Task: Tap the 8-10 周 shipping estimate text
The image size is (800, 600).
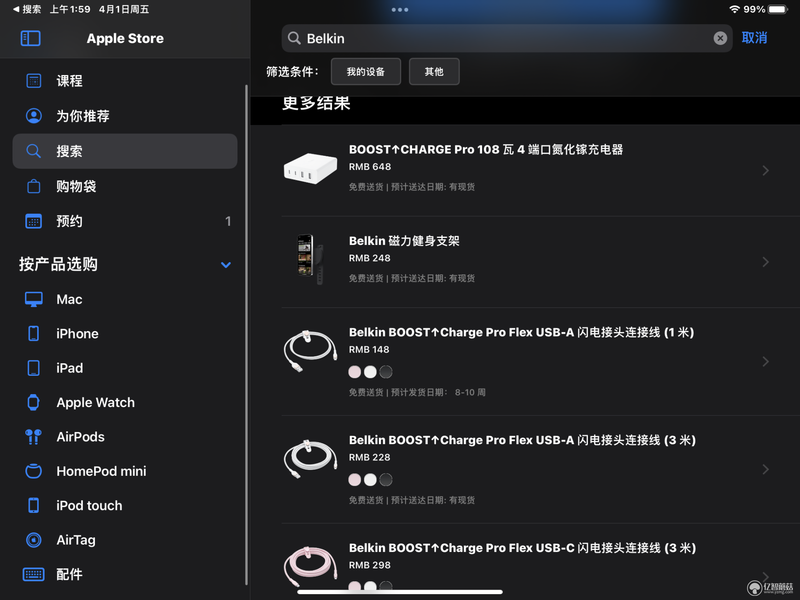Action: pyautogui.click(x=470, y=392)
